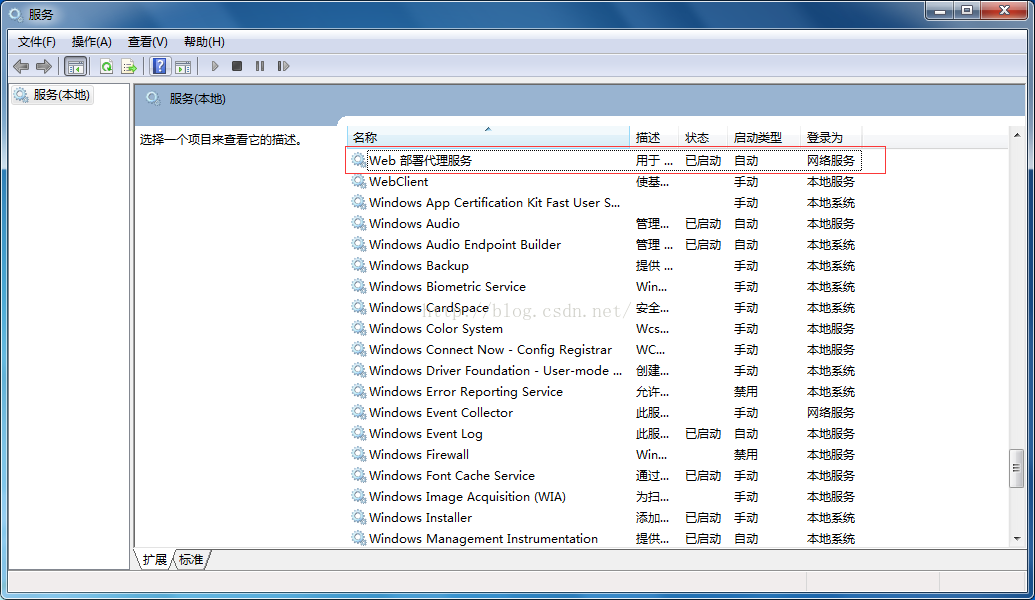Viewport: 1035px width, 600px height.
Task: Open the 查看(V) menu
Action: click(147, 42)
